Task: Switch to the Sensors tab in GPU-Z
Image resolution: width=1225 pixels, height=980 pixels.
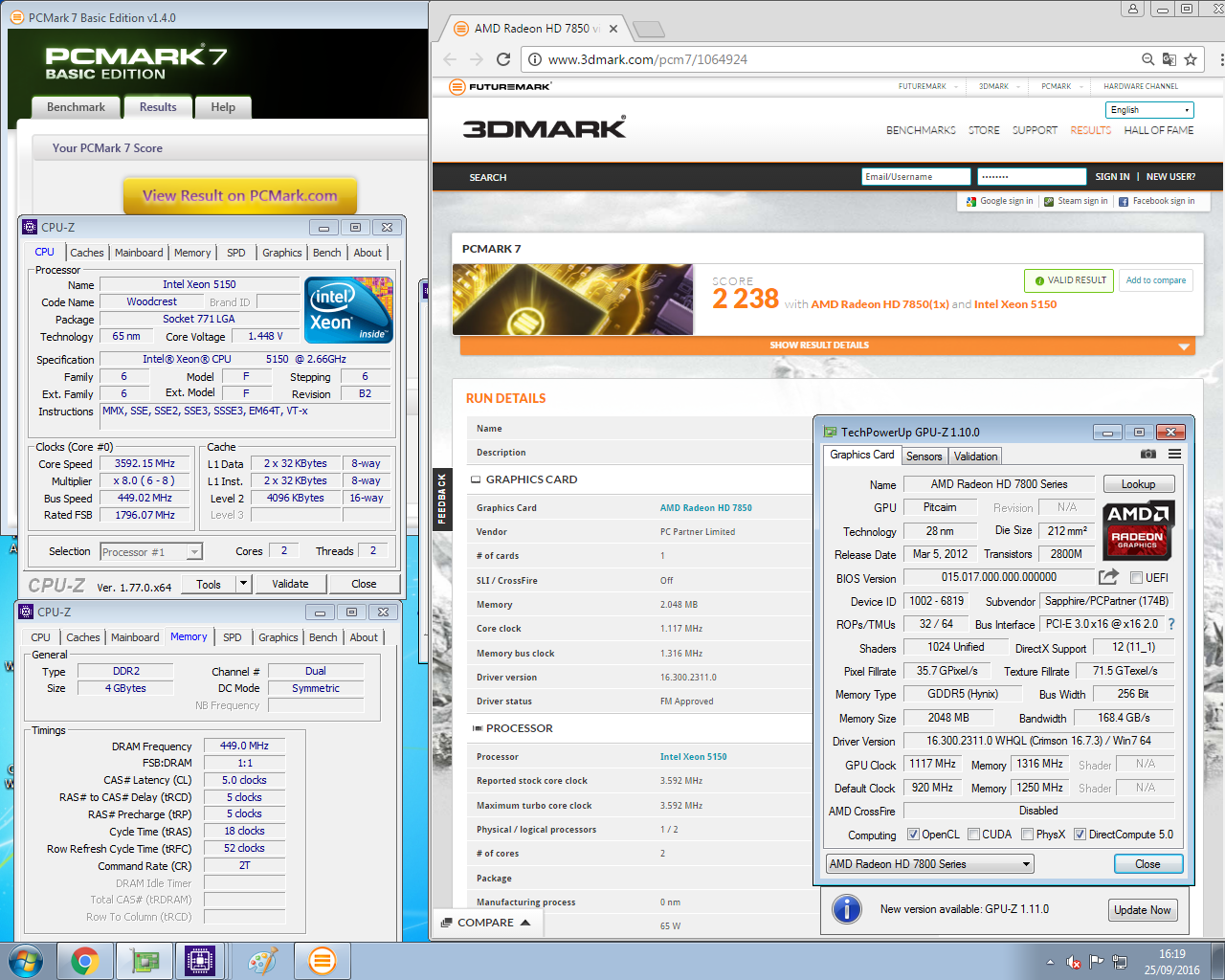Action: click(x=924, y=457)
